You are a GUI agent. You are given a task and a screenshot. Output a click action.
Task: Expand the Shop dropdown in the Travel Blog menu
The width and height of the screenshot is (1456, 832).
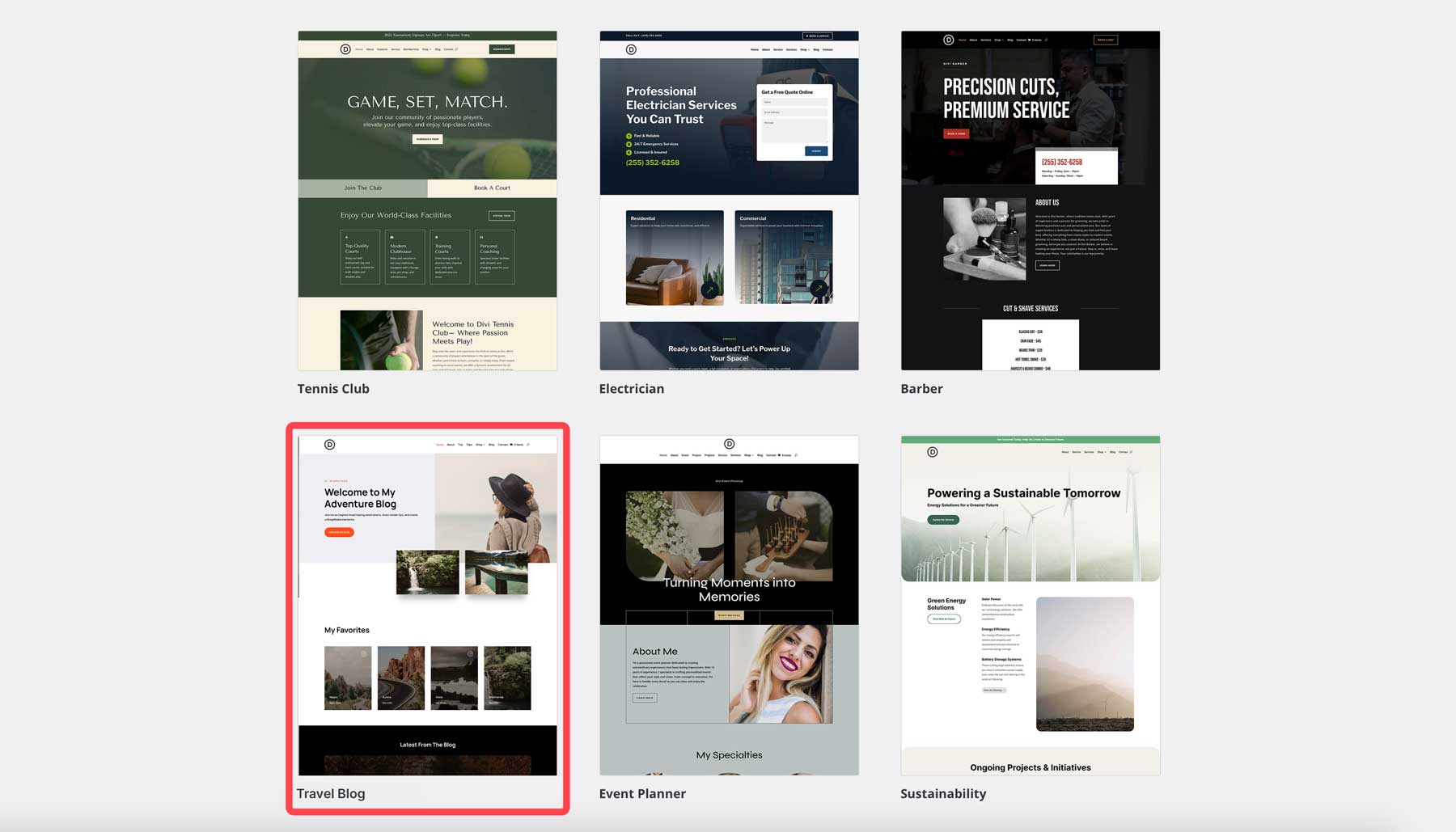point(480,445)
